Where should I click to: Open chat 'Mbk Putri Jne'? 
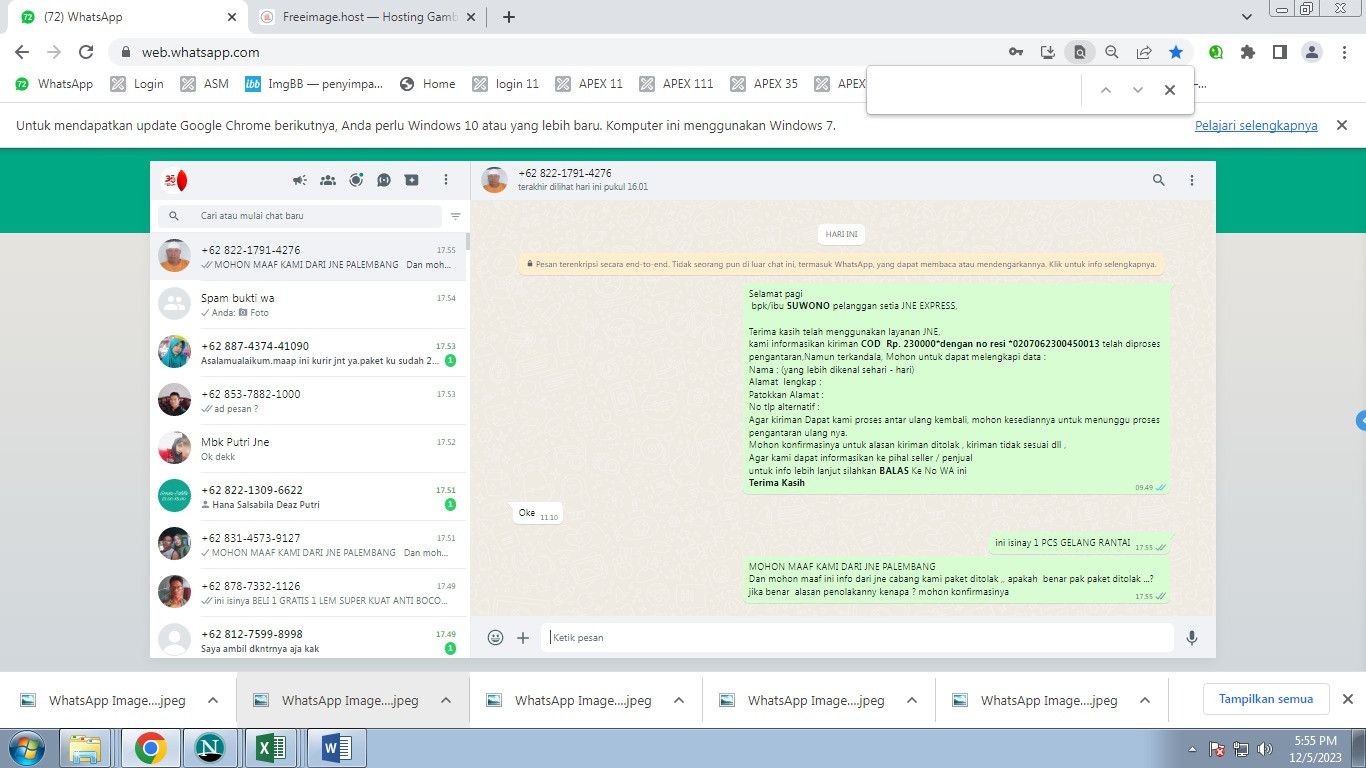pos(308,449)
